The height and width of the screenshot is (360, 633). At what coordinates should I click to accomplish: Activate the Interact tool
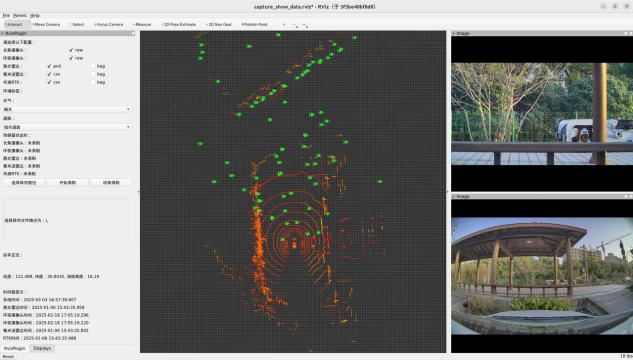tap(15, 25)
